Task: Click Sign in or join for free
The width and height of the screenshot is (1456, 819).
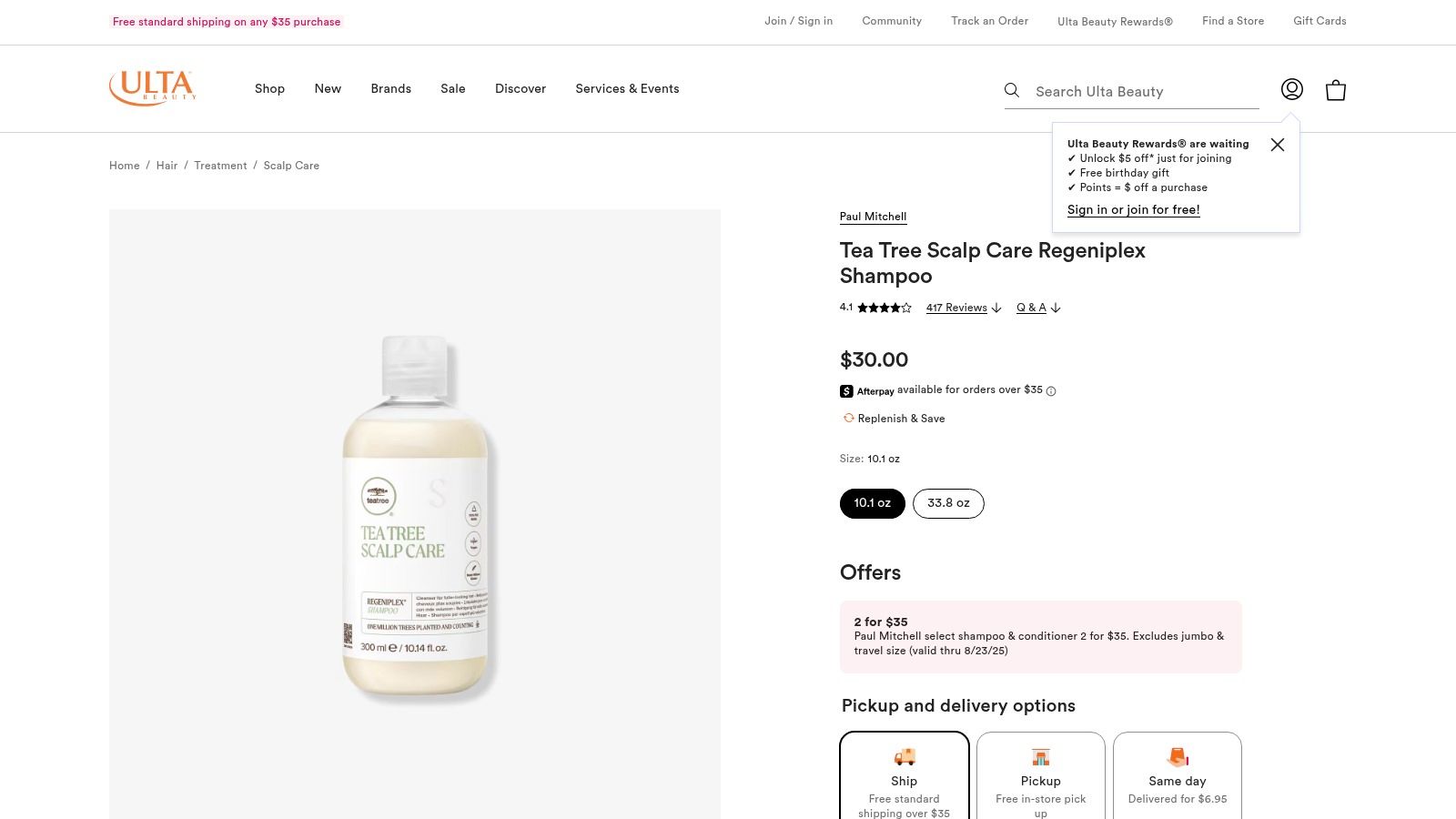Action: tap(1133, 209)
